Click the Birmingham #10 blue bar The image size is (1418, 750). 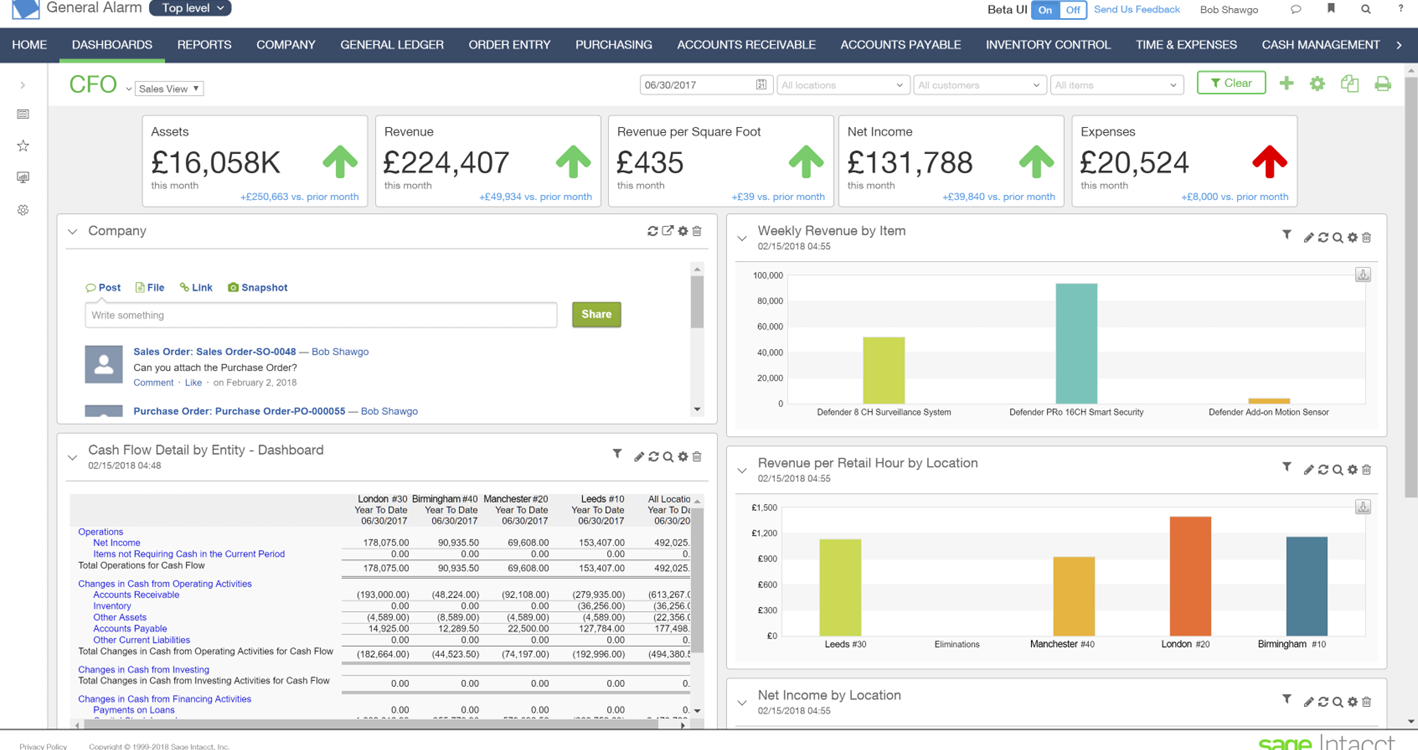(x=1307, y=586)
